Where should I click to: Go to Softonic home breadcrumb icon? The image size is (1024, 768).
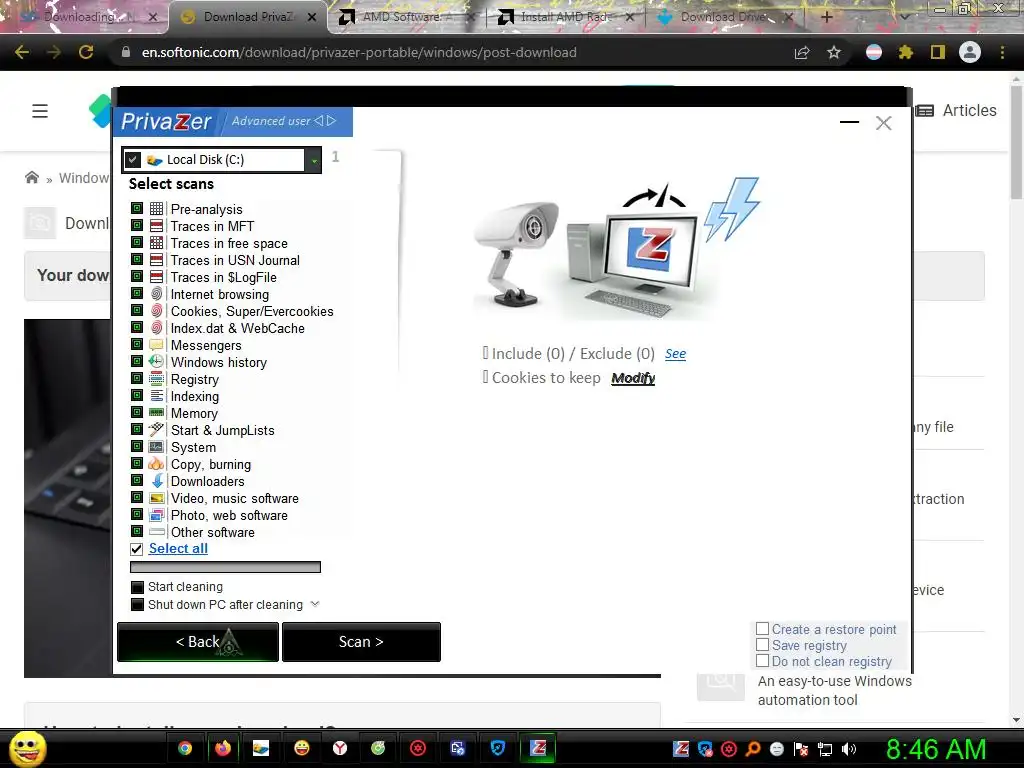pos(32,177)
